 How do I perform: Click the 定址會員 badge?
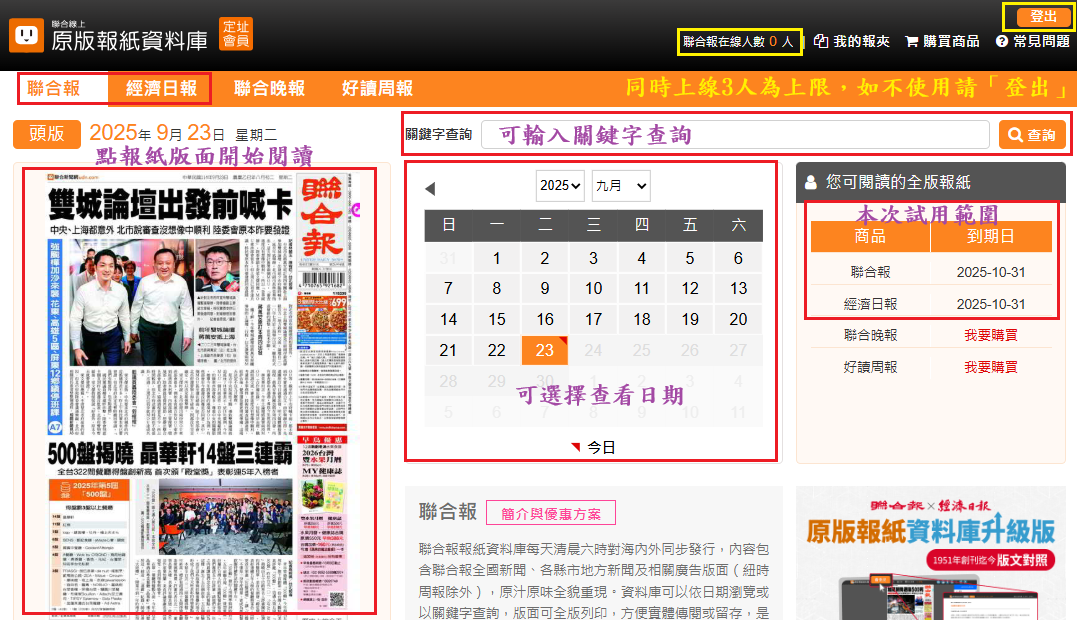pos(236,34)
